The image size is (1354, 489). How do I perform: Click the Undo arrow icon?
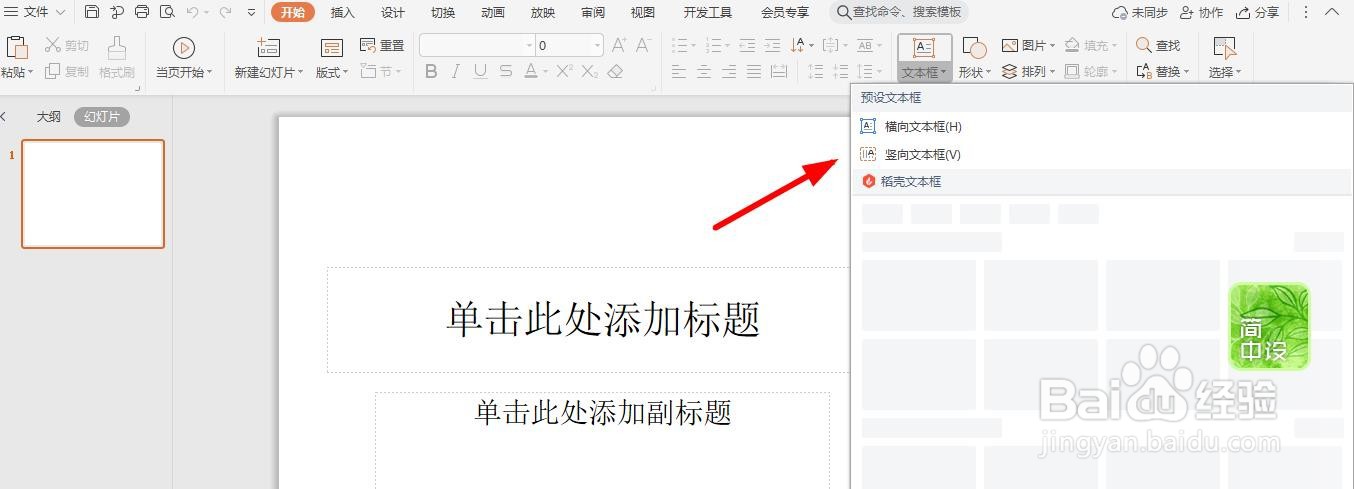pos(192,12)
